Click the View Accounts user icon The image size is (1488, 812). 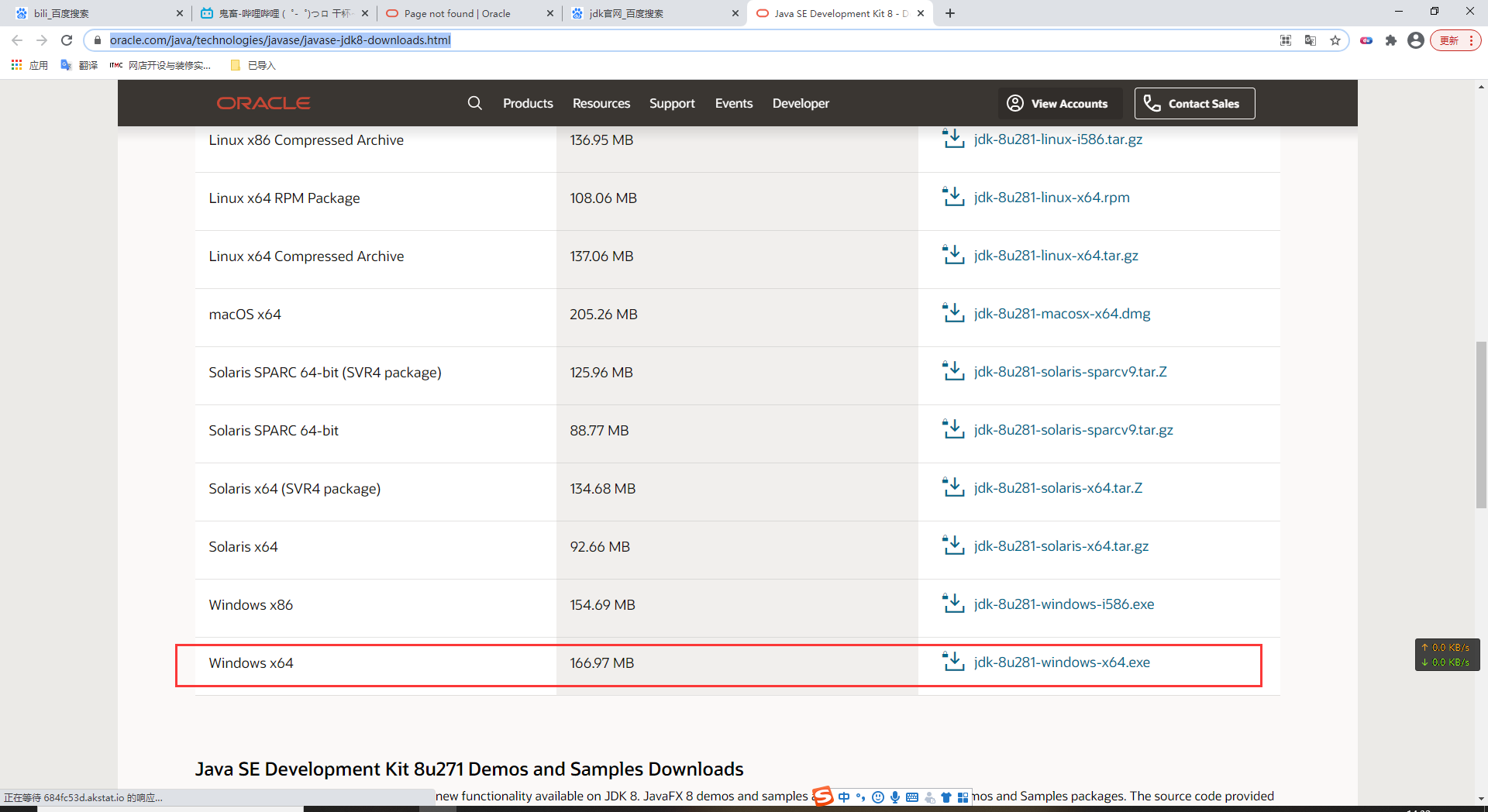pos(1015,103)
